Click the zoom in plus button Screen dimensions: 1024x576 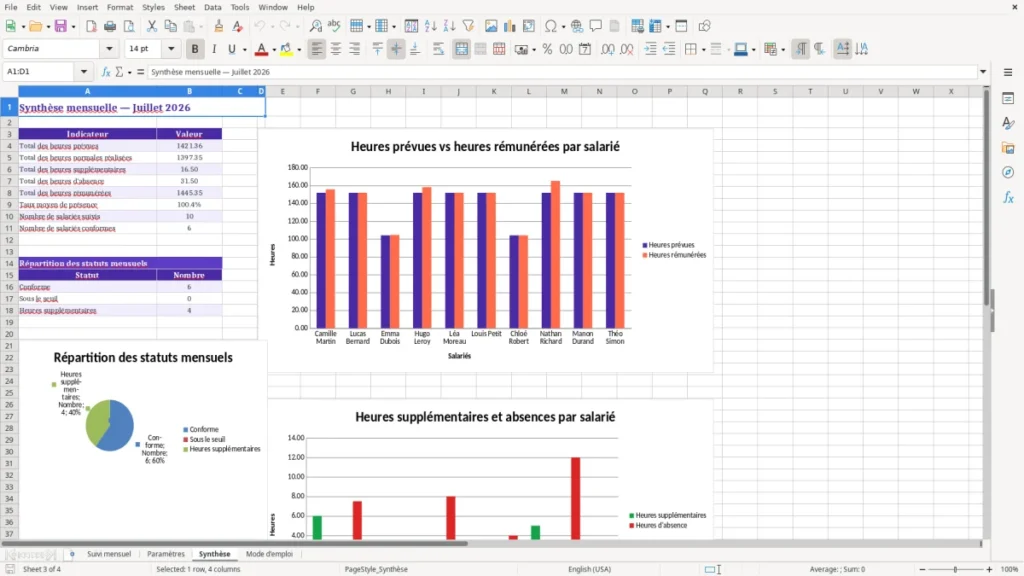click(x=989, y=569)
